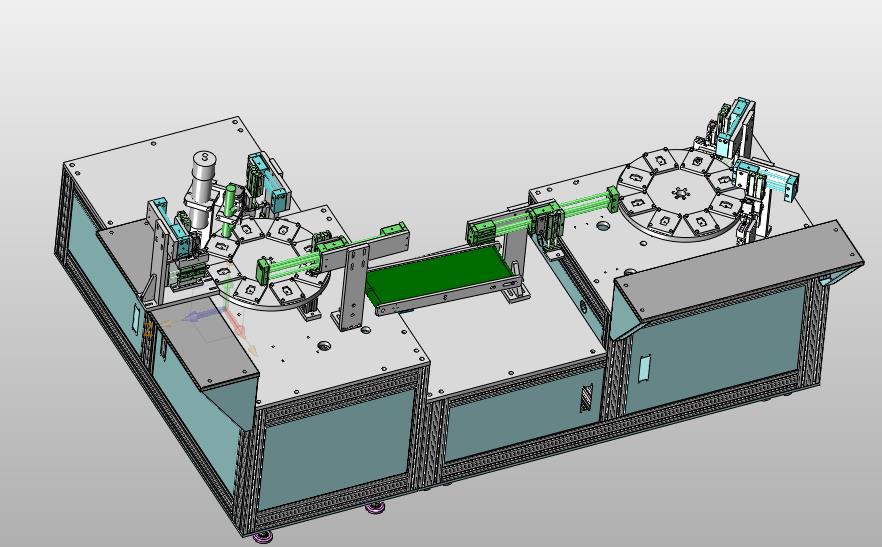Screen dimensions: 882x547
Task: Select the green vertical cylinder beside S cylinder
Action: click(229, 208)
